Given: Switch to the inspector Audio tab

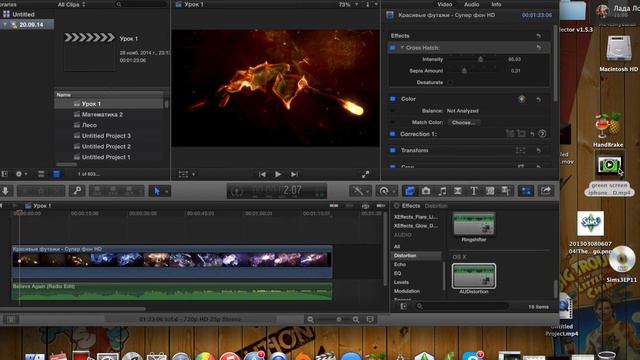Looking at the screenshot, I should point(471,4).
